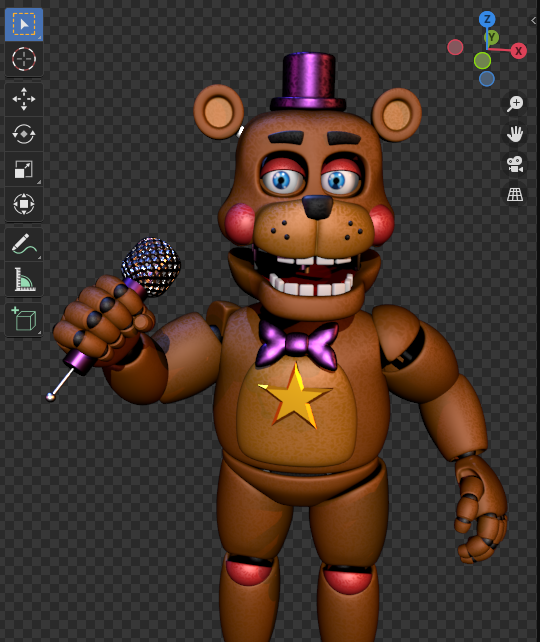This screenshot has width=540, height=642.
Task: Toggle the camera view button
Action: tap(515, 164)
